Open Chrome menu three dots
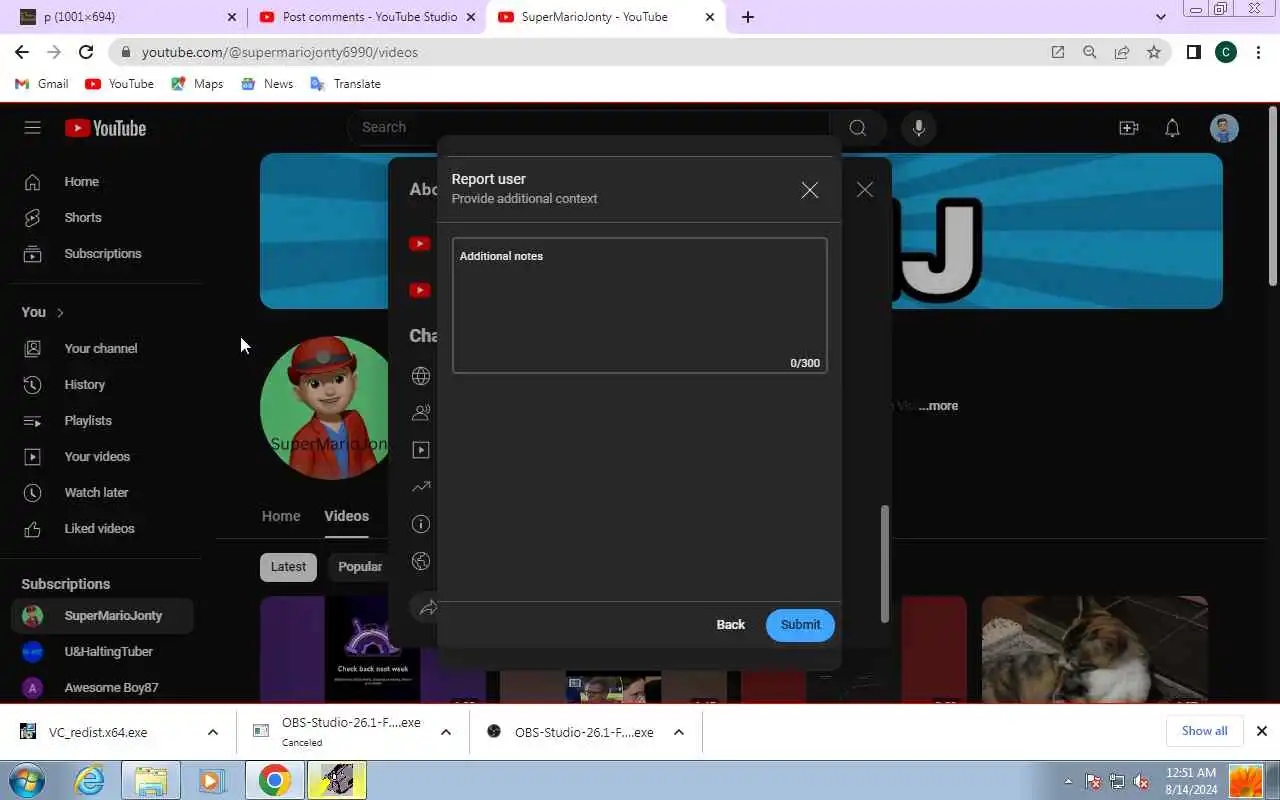The width and height of the screenshot is (1280, 800). (x=1258, y=52)
